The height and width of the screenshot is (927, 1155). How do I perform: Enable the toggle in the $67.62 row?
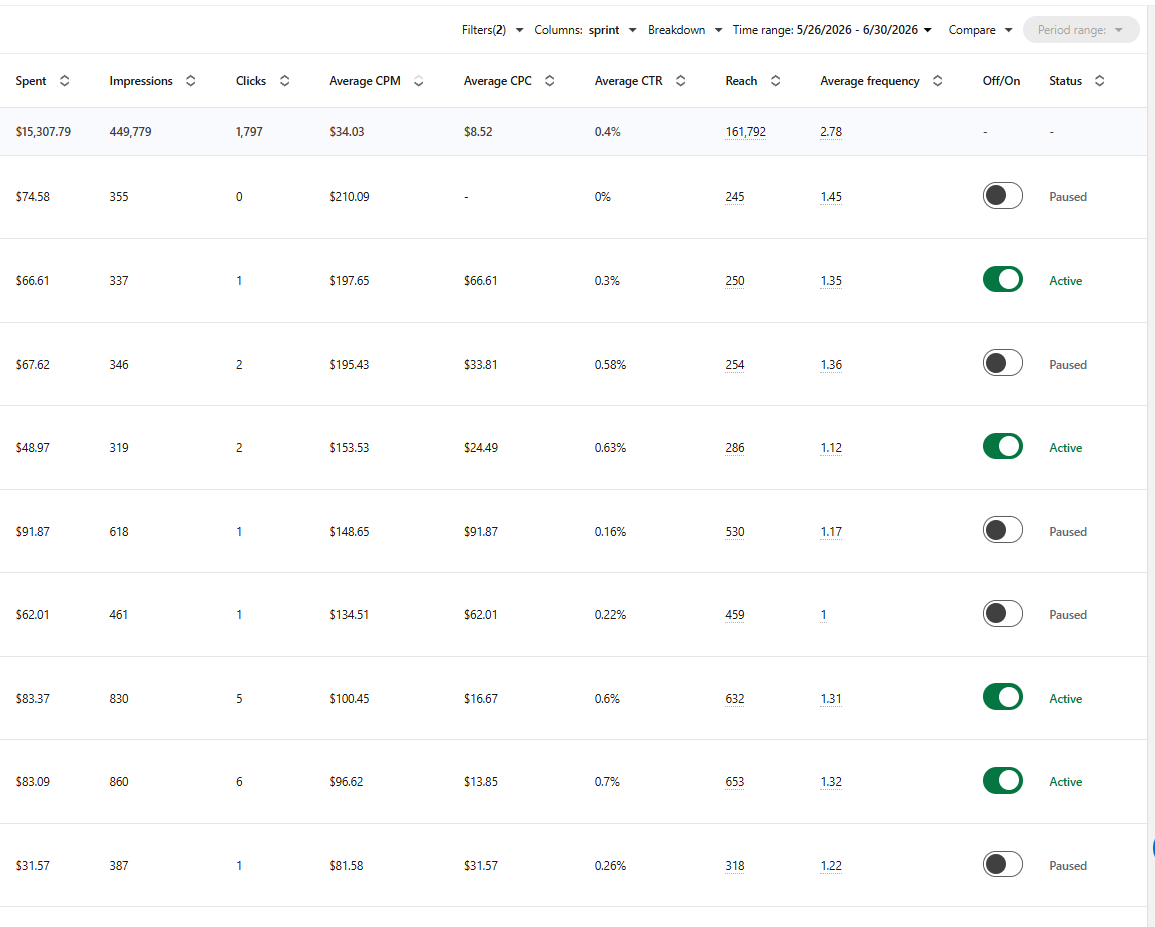pos(1003,363)
